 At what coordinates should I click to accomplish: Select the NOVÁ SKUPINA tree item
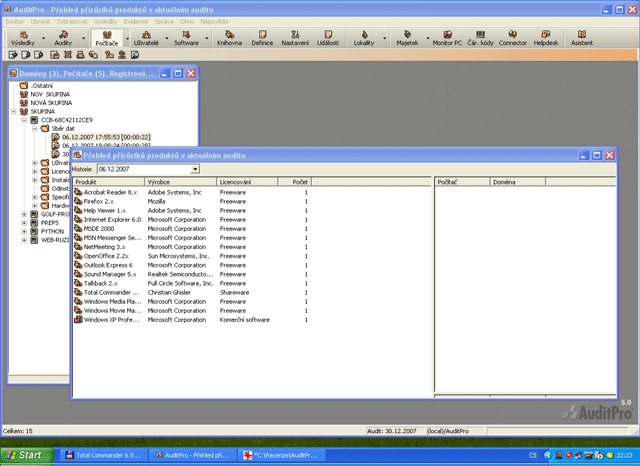pyautogui.click(x=51, y=103)
